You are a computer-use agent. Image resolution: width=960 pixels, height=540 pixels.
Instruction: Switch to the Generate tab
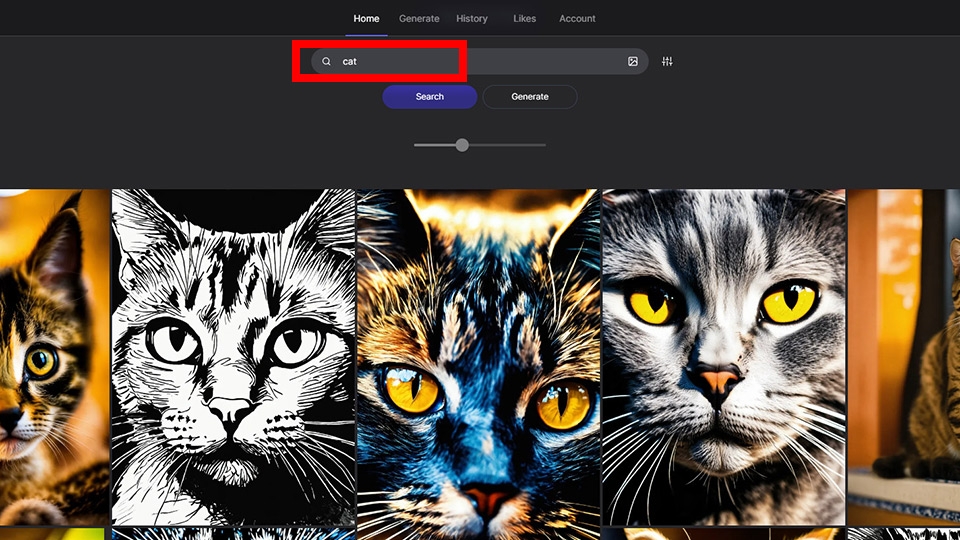419,18
